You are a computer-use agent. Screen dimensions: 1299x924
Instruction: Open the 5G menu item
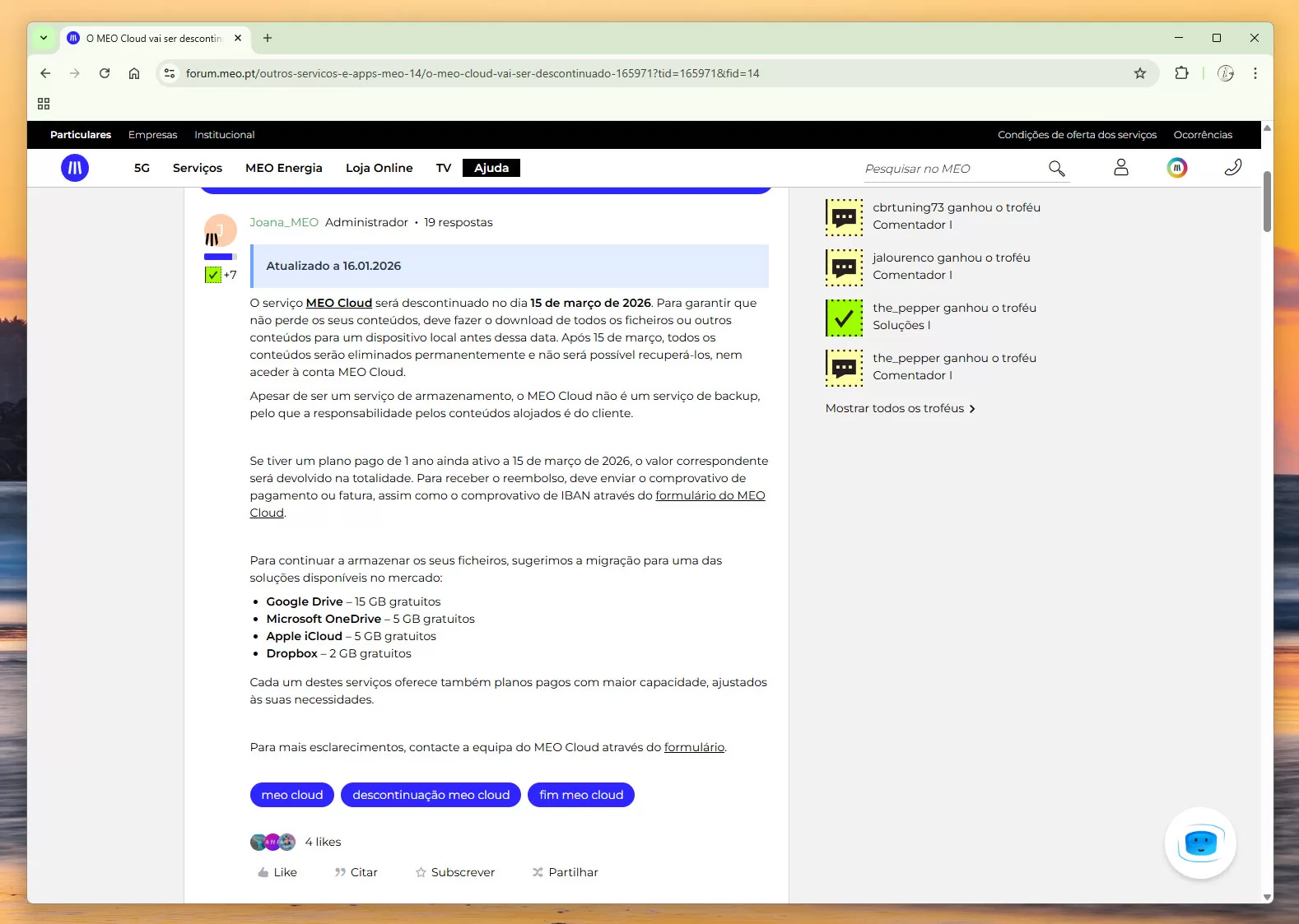(x=142, y=168)
